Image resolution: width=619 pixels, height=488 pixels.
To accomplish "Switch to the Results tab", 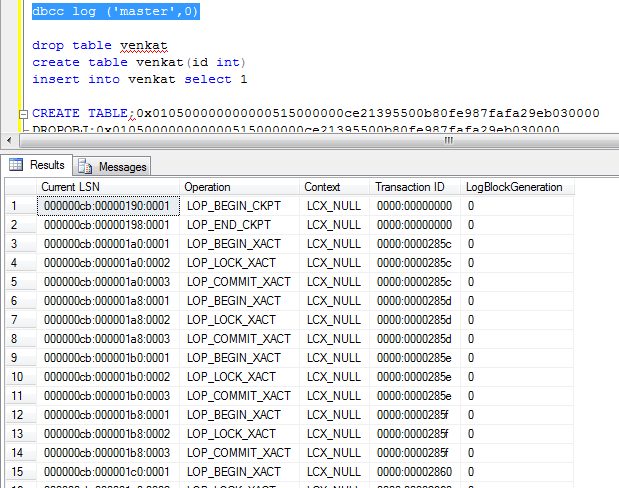I will 37,165.
